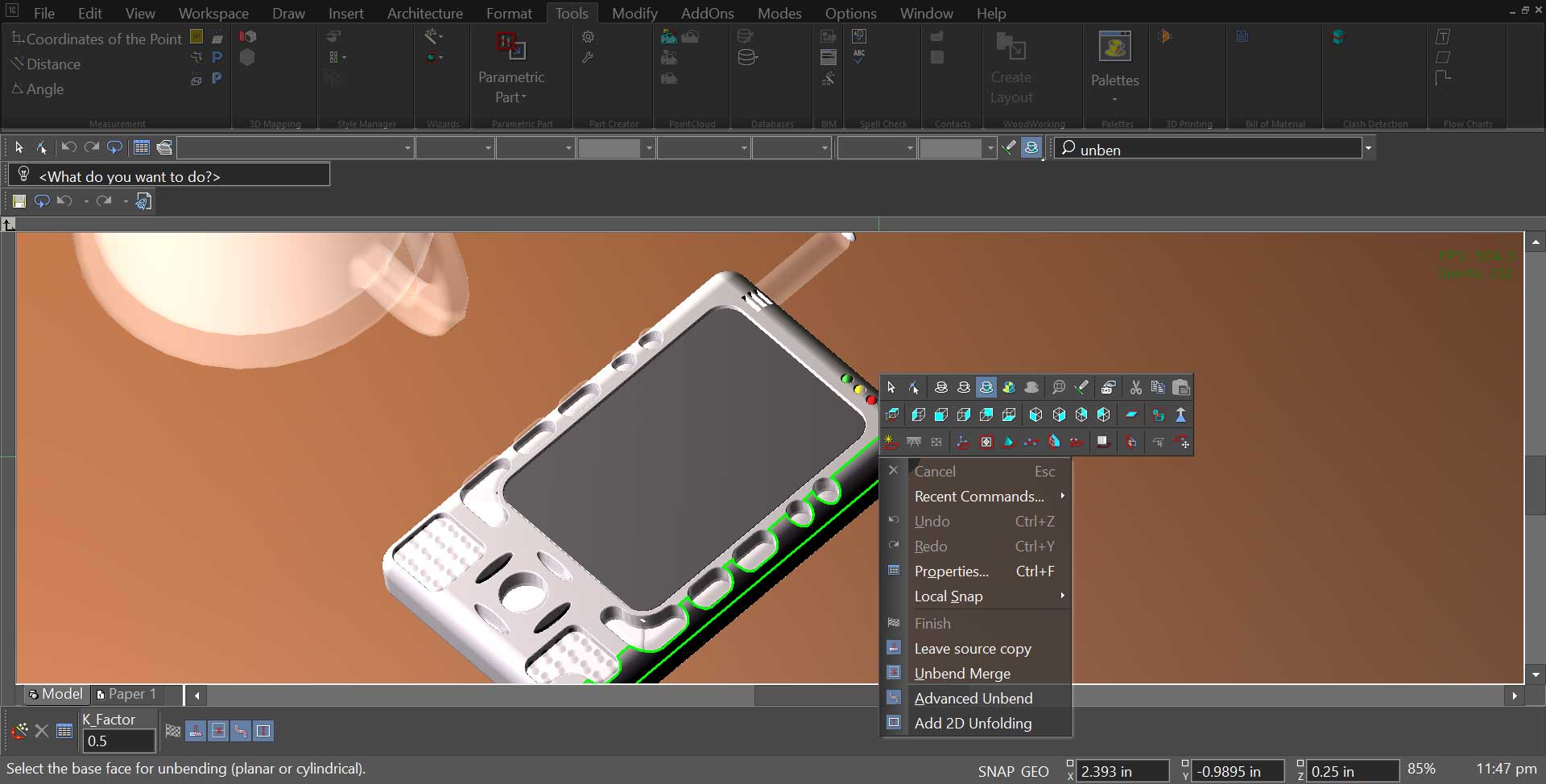Toggle the highlighted teacup render mode in floating toolbar
This screenshot has width=1546, height=784.
pos(986,388)
